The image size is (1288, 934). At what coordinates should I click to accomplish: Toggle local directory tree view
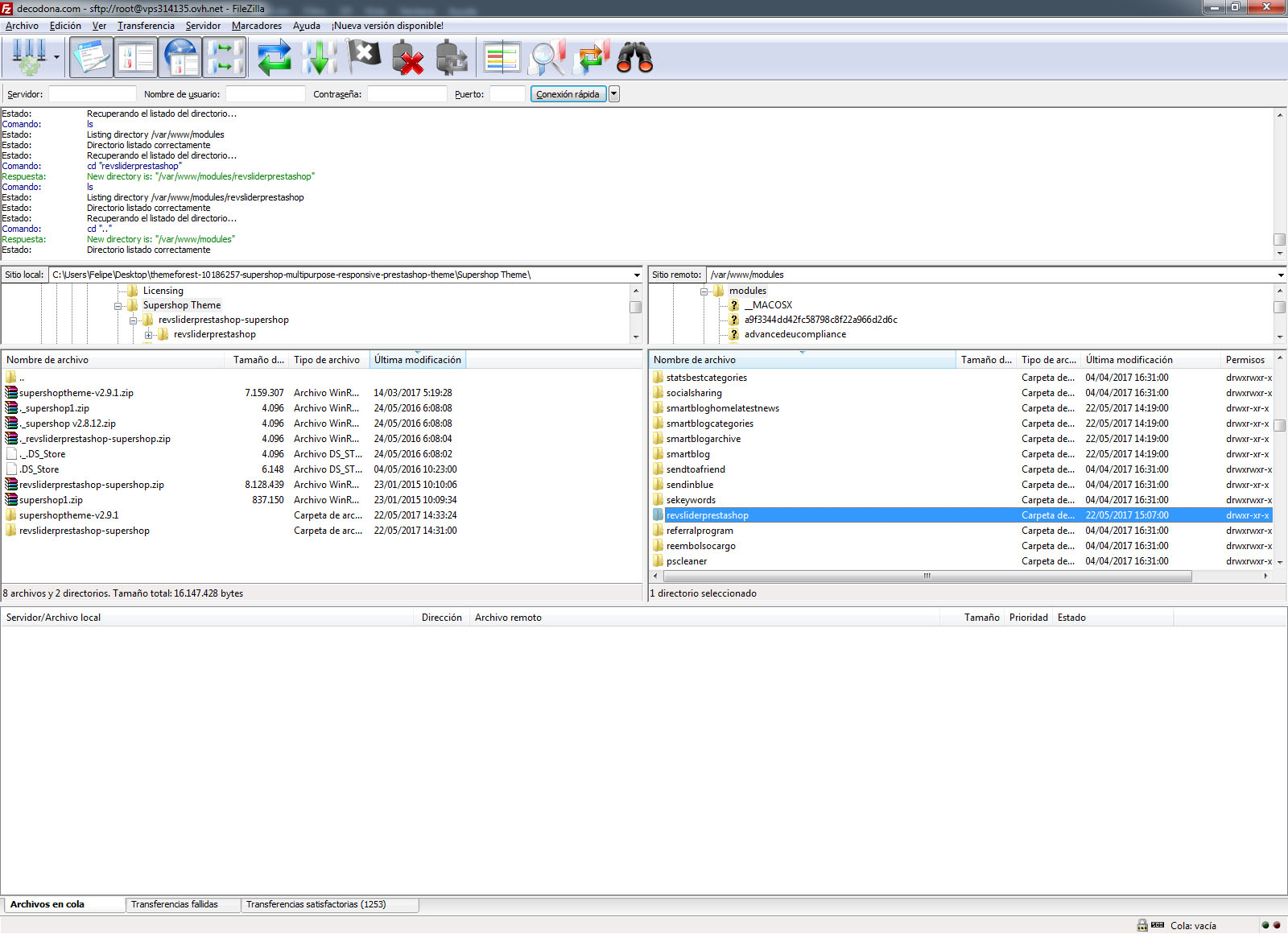pos(135,57)
